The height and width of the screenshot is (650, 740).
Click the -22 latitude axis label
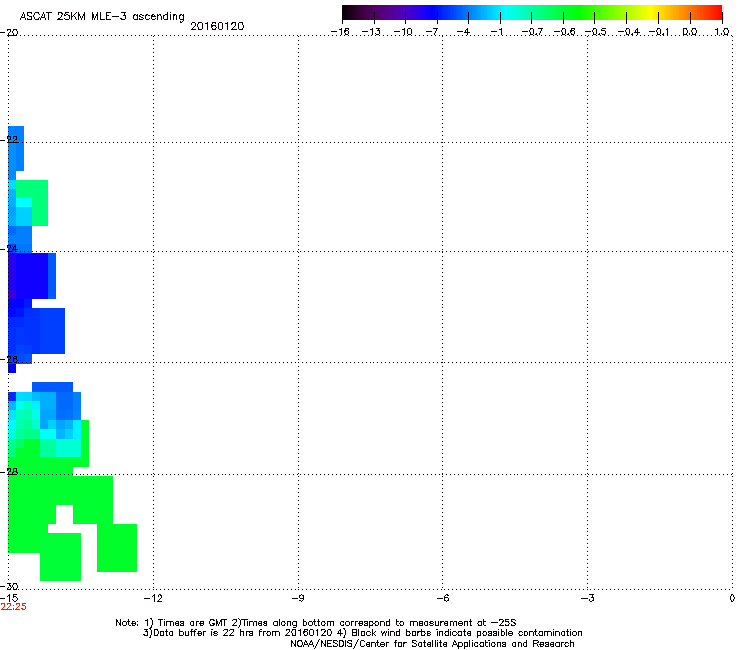tap(9, 140)
